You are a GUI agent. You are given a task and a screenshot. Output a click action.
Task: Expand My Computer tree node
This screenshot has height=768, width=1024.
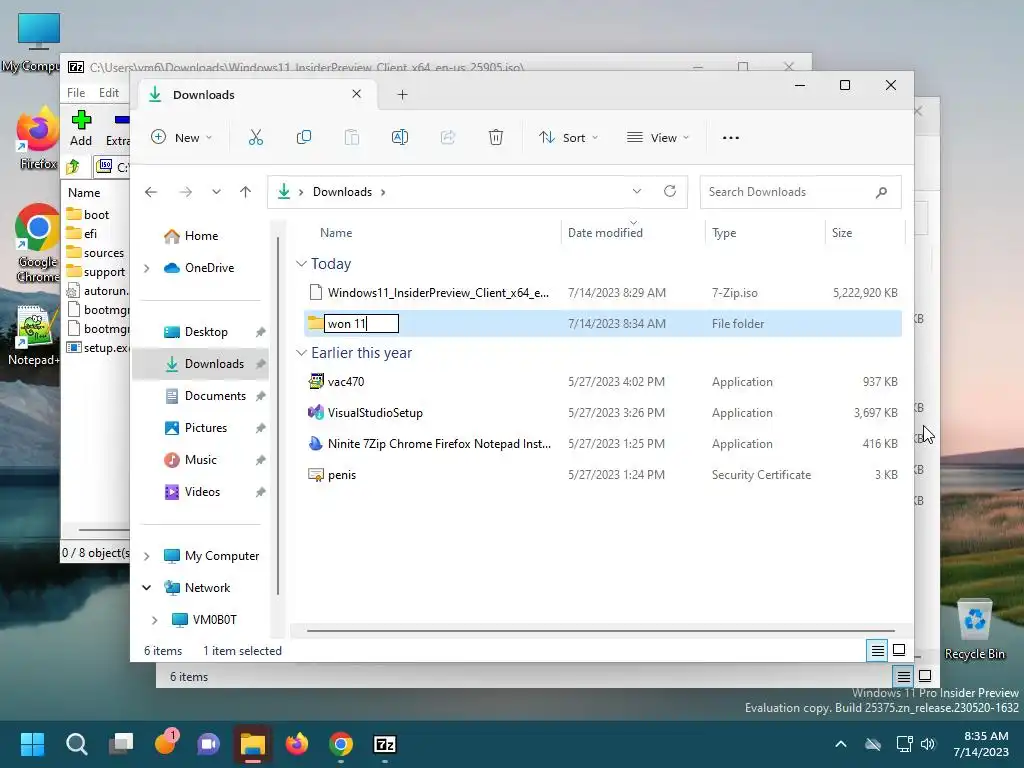coord(147,556)
